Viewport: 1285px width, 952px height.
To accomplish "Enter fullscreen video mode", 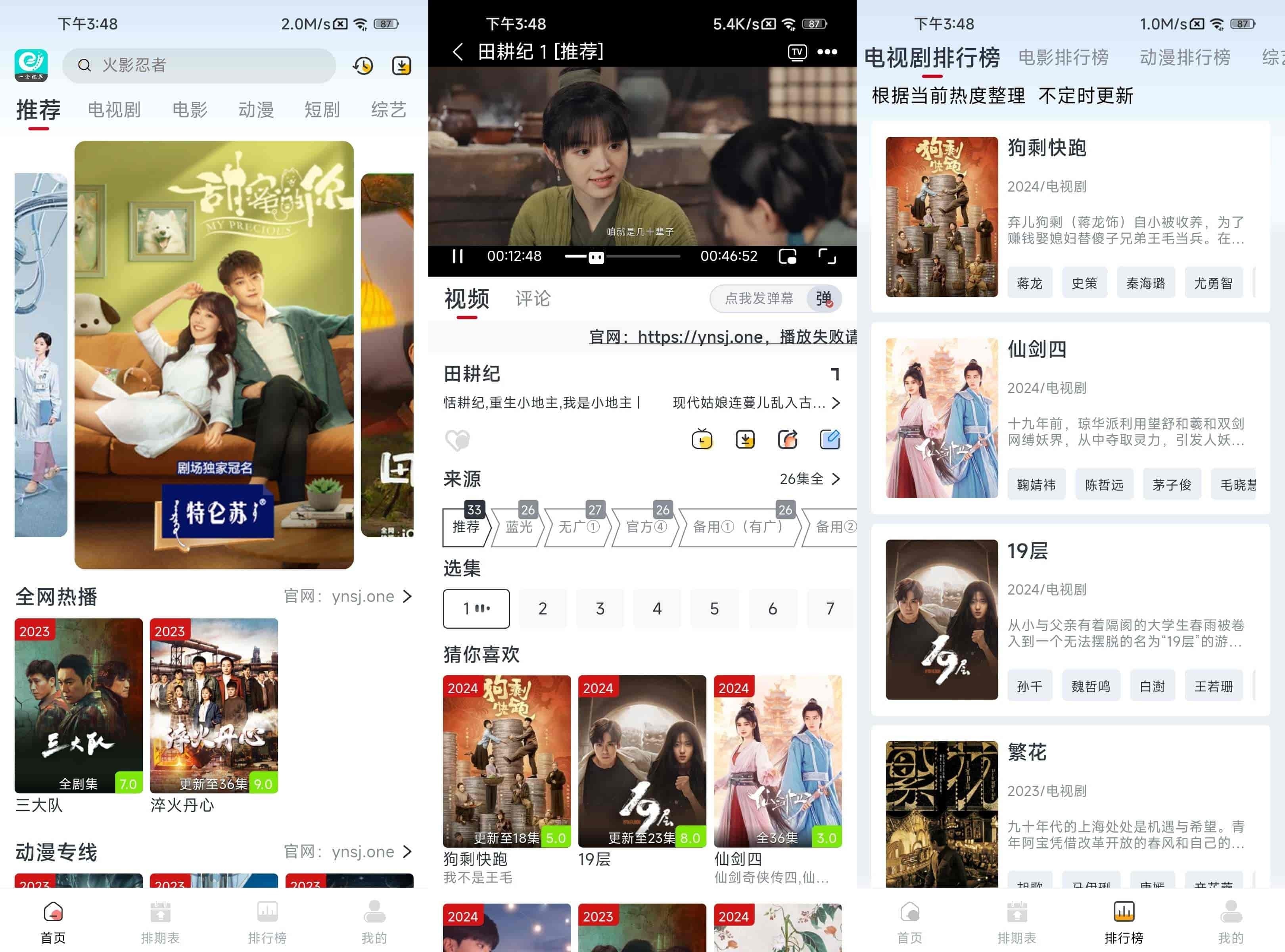I will click(x=827, y=256).
